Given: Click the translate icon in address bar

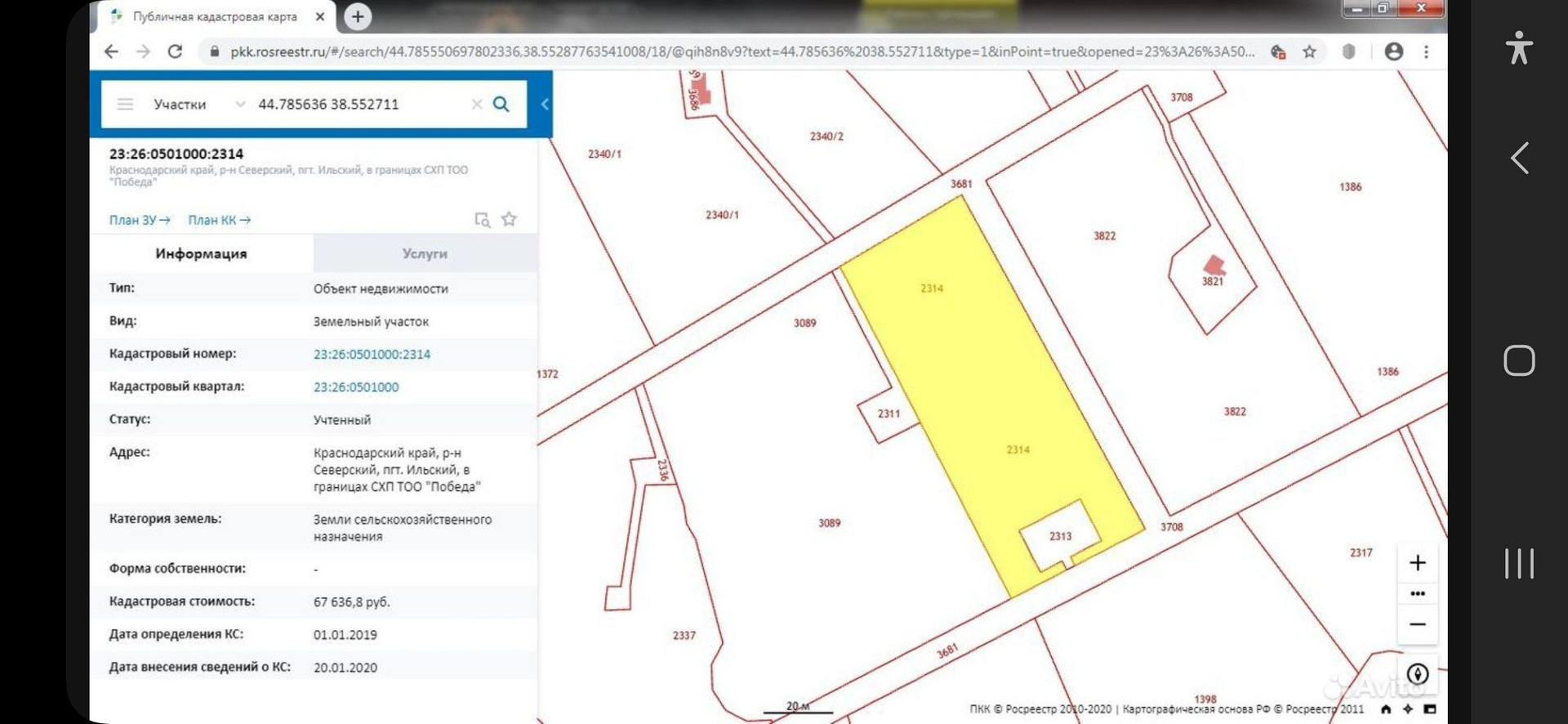Looking at the screenshot, I should (x=1279, y=51).
